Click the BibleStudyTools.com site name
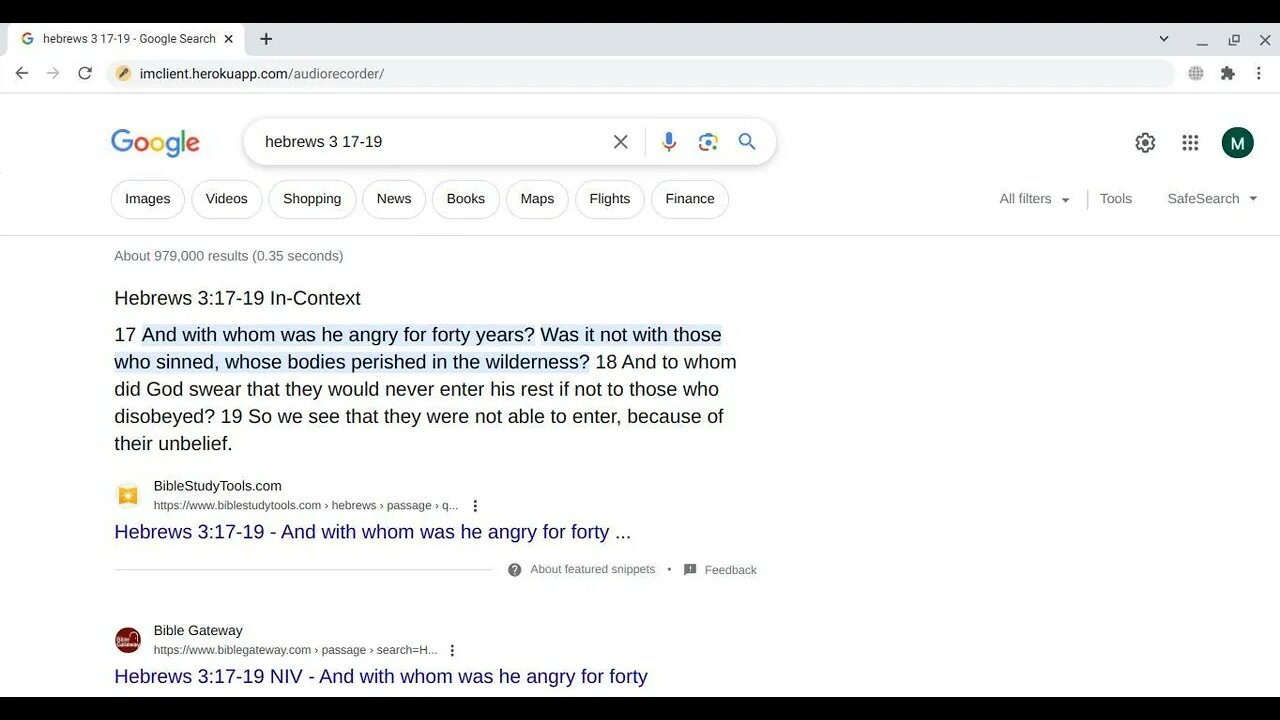1280x720 pixels. (x=218, y=486)
